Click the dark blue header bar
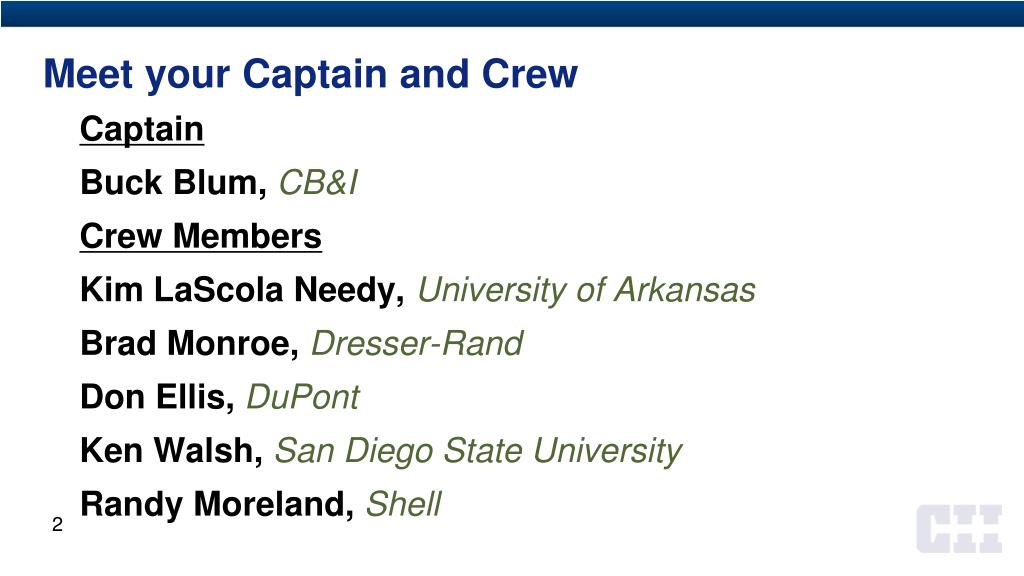 [512, 13]
